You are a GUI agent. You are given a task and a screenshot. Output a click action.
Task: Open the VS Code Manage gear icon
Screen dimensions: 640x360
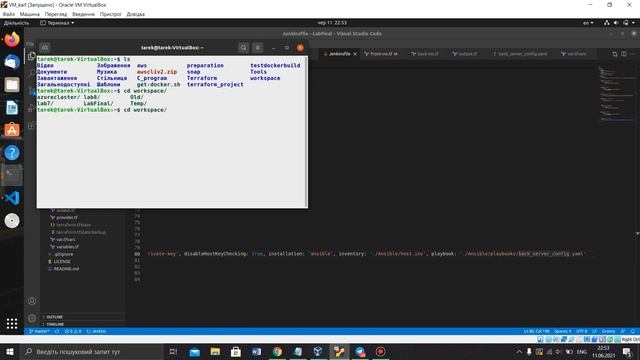click(32, 318)
